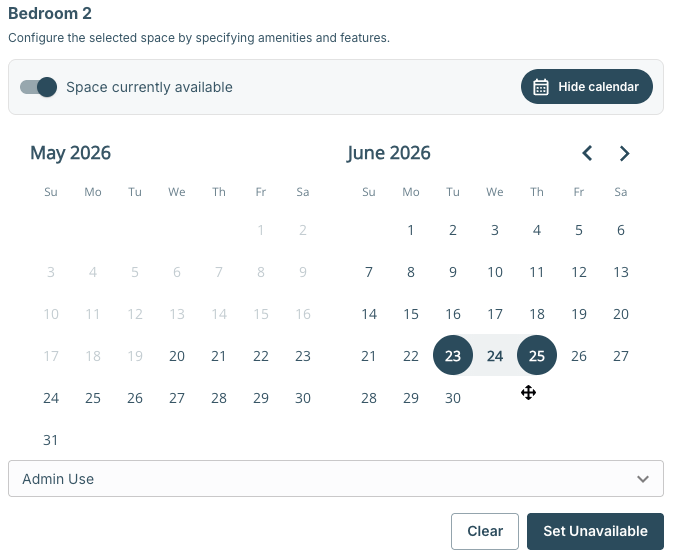Click Set Unavailable button
This screenshot has width=673, height=557.
(x=595, y=531)
